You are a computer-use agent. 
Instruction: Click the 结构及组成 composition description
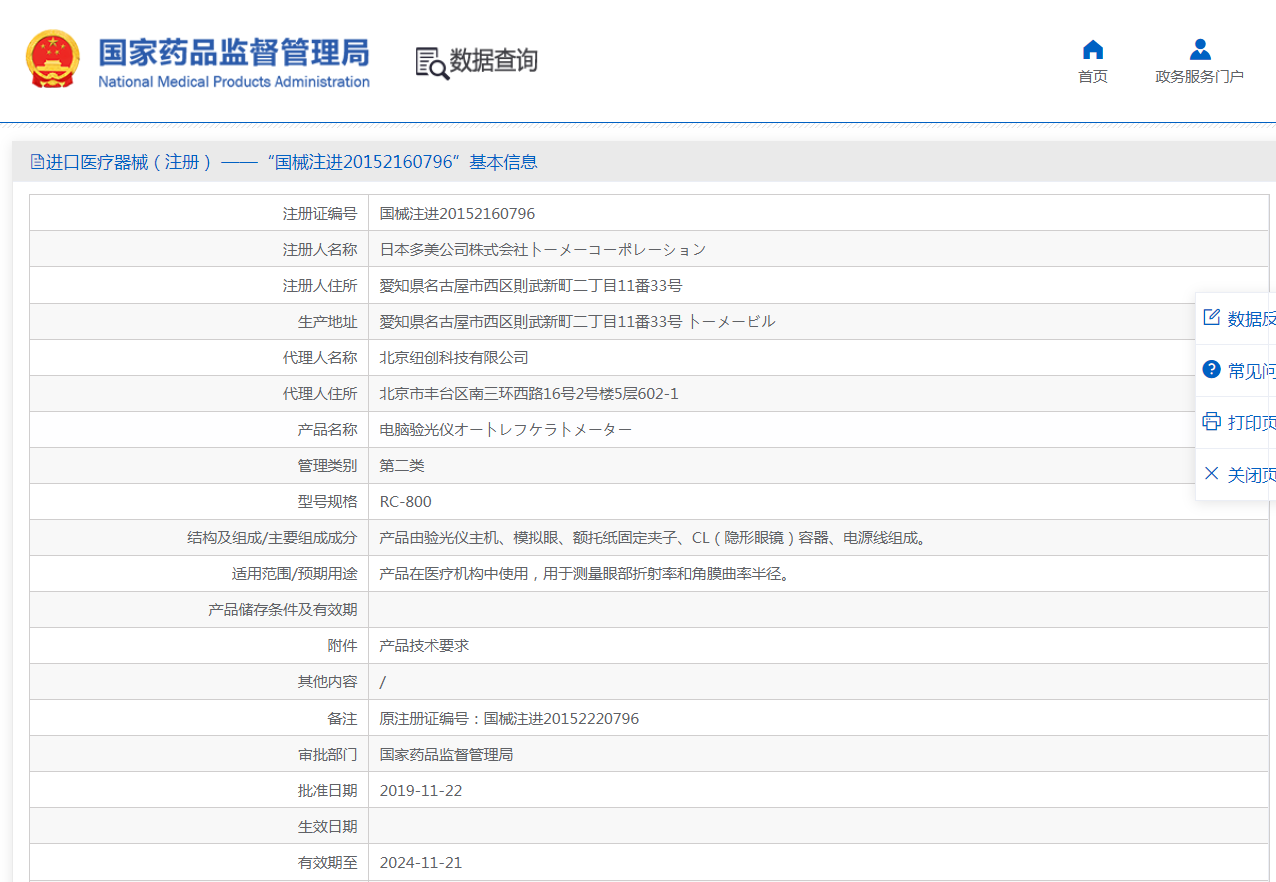point(654,538)
